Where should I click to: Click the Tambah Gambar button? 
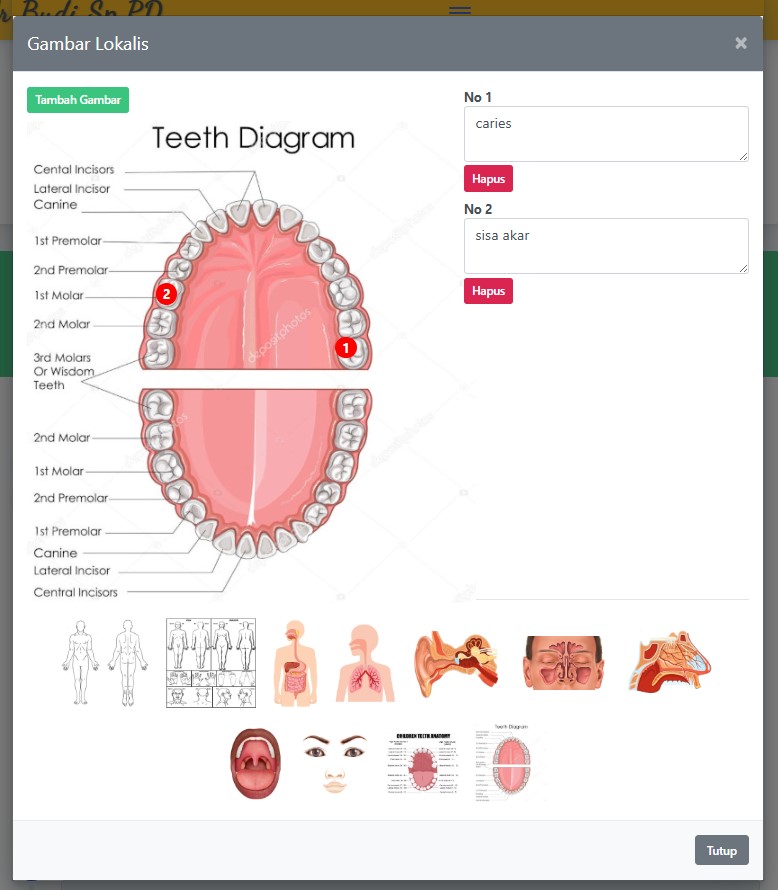[78, 100]
